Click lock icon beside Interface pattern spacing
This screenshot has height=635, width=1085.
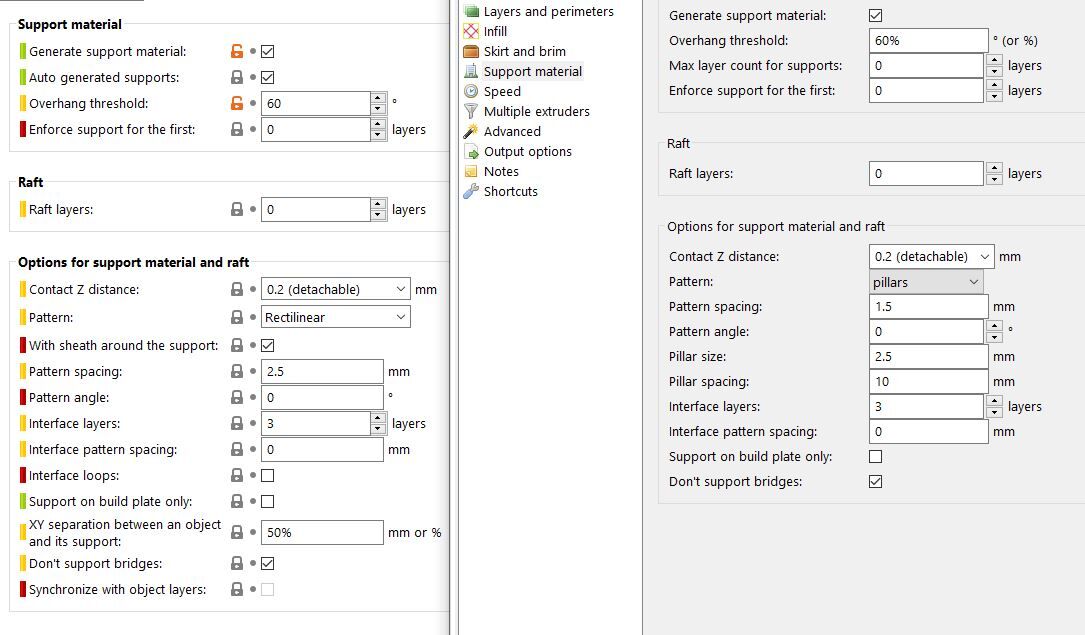coord(237,450)
